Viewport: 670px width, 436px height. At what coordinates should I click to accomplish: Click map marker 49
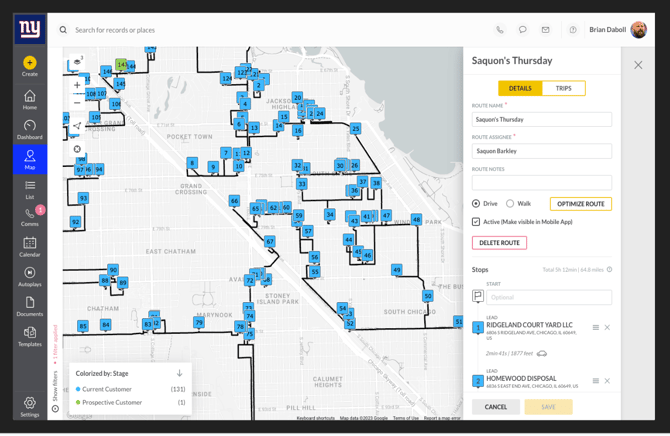[x=397, y=270]
